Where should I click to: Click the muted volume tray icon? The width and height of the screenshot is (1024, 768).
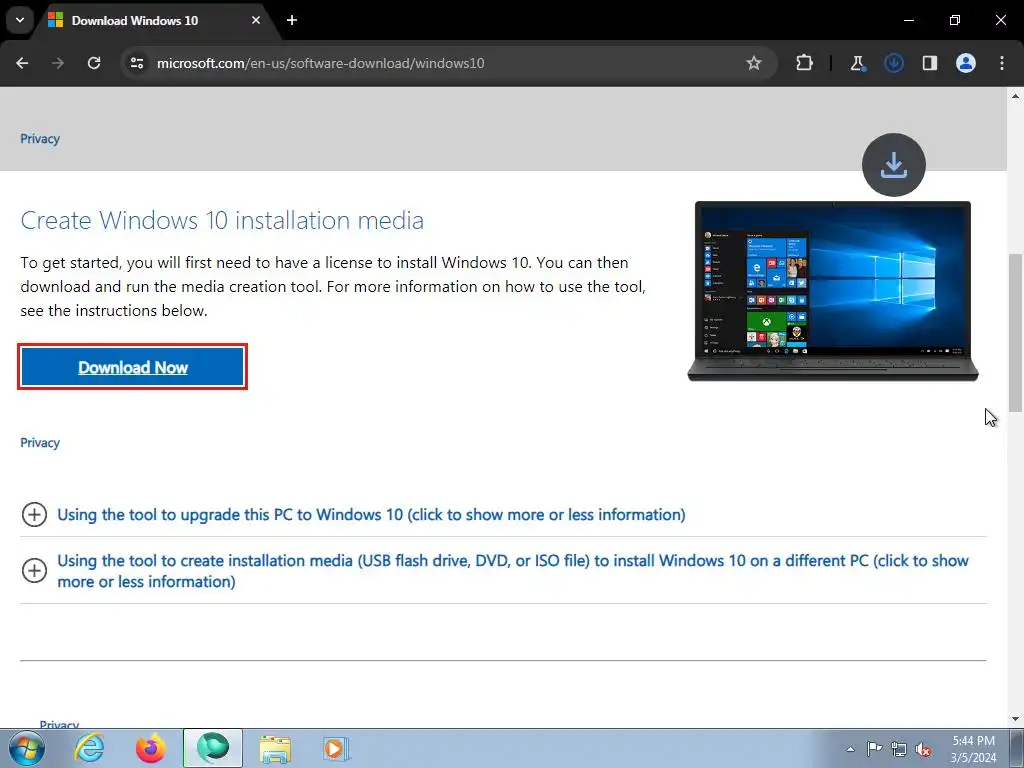tap(923, 749)
